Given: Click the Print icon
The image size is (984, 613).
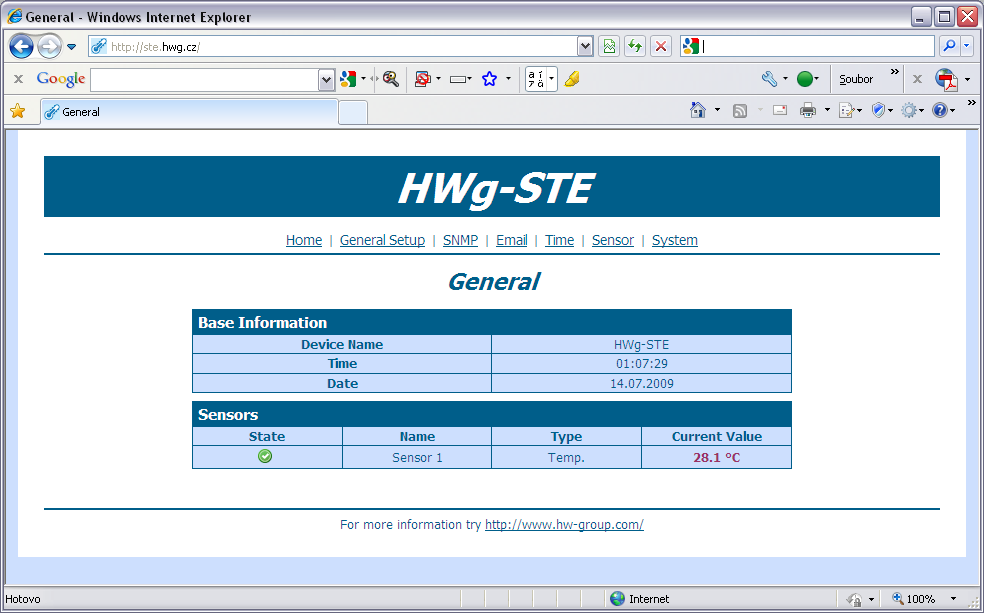Looking at the screenshot, I should (808, 110).
